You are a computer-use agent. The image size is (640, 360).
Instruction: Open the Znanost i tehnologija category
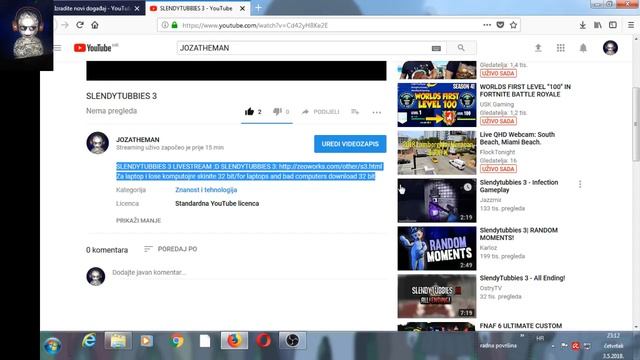(206, 190)
